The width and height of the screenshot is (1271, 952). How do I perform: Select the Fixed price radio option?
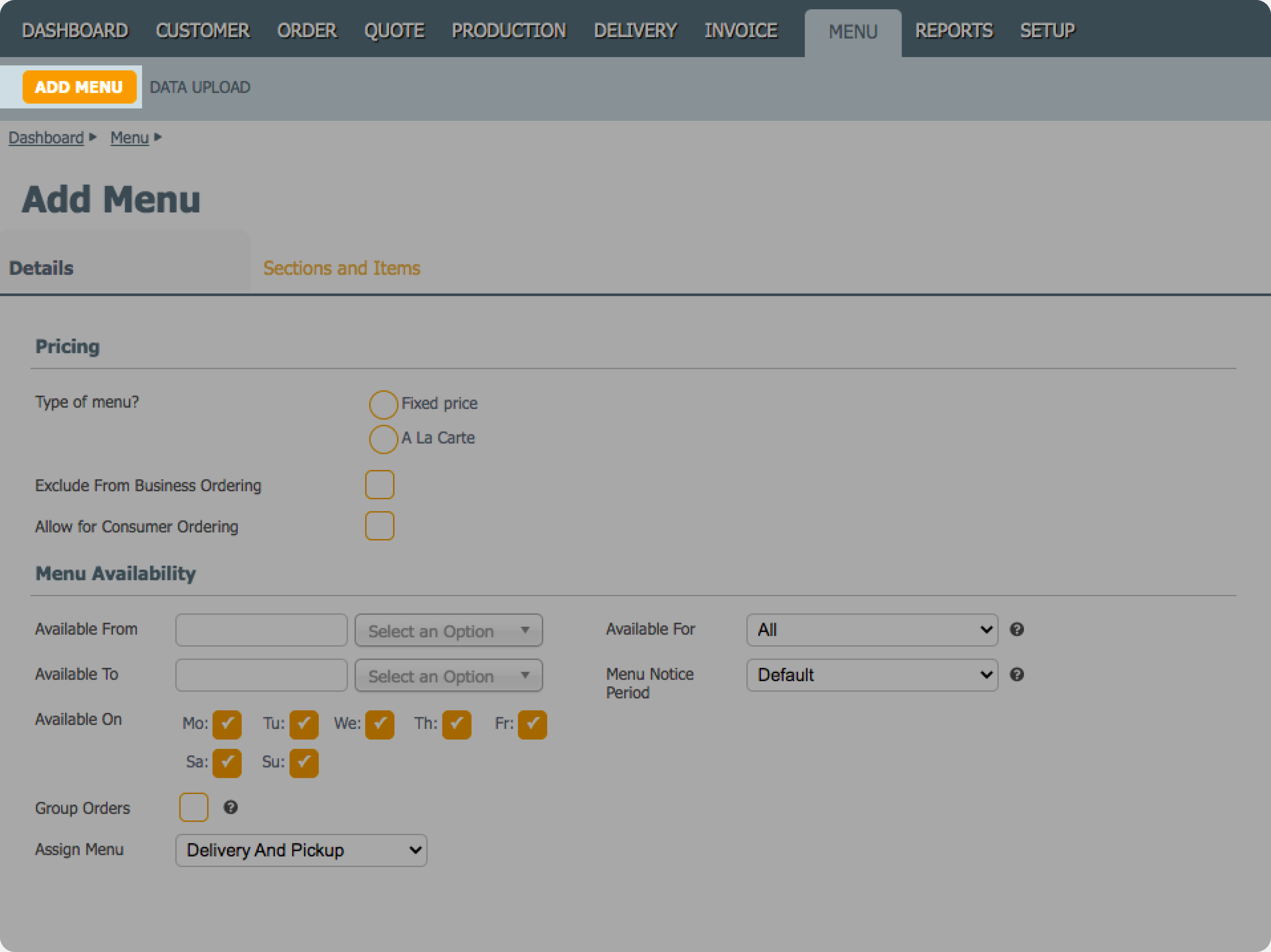tap(383, 404)
